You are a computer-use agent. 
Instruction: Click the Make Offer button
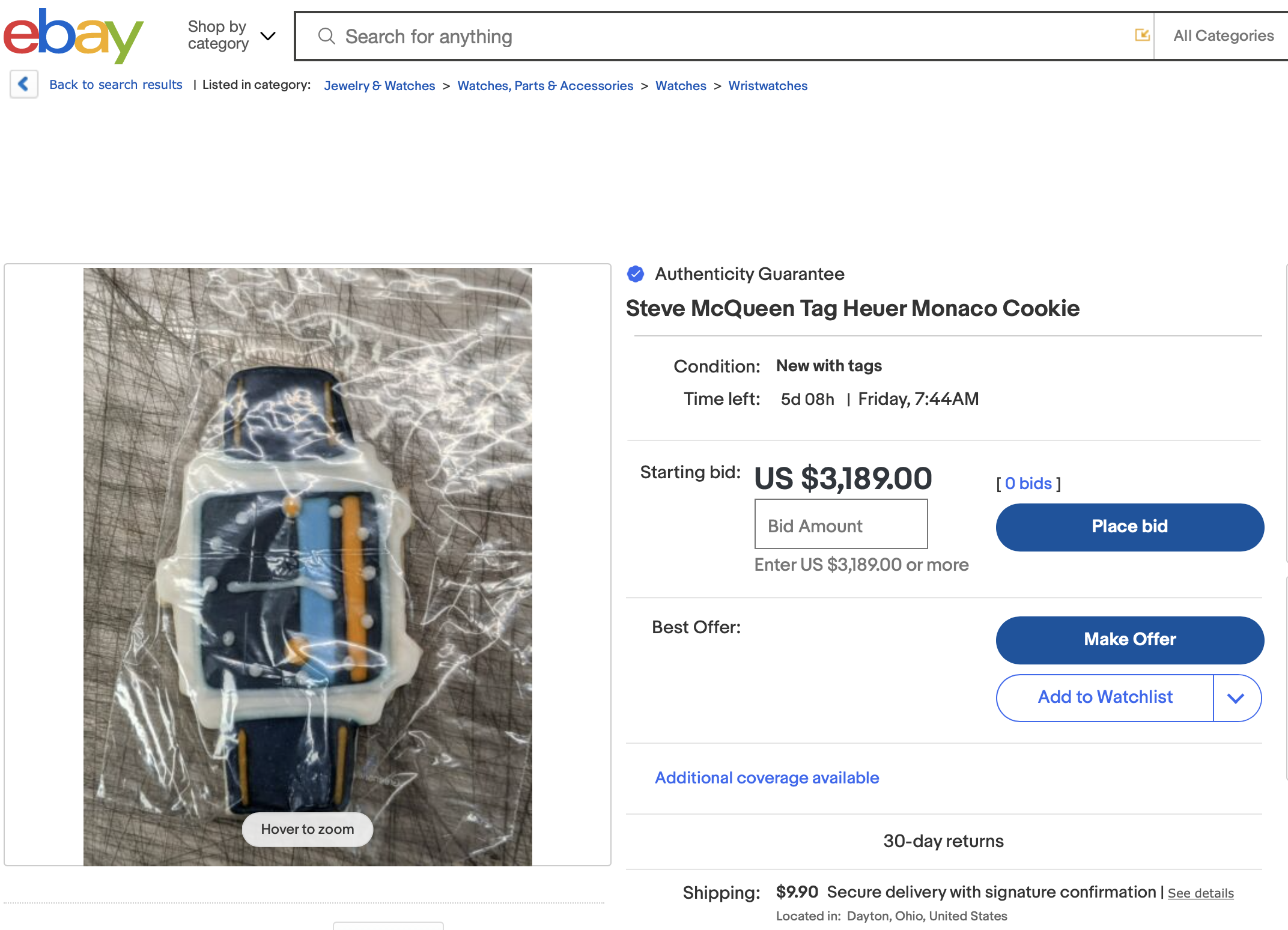coord(1129,640)
